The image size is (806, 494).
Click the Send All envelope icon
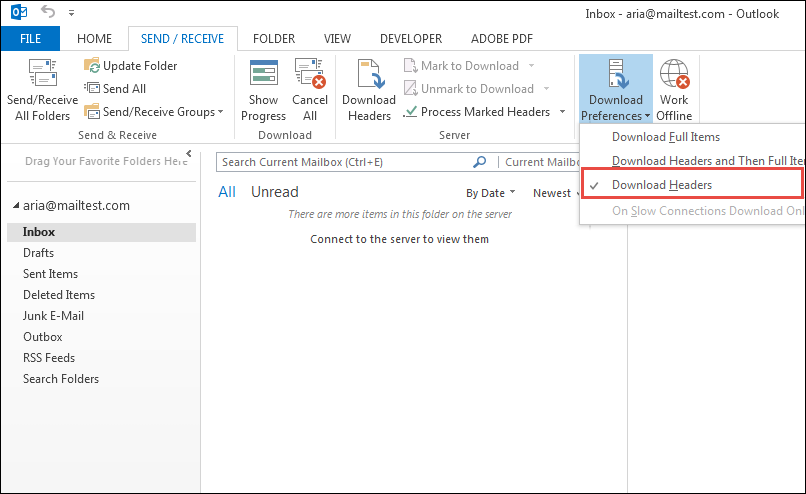coord(92,88)
